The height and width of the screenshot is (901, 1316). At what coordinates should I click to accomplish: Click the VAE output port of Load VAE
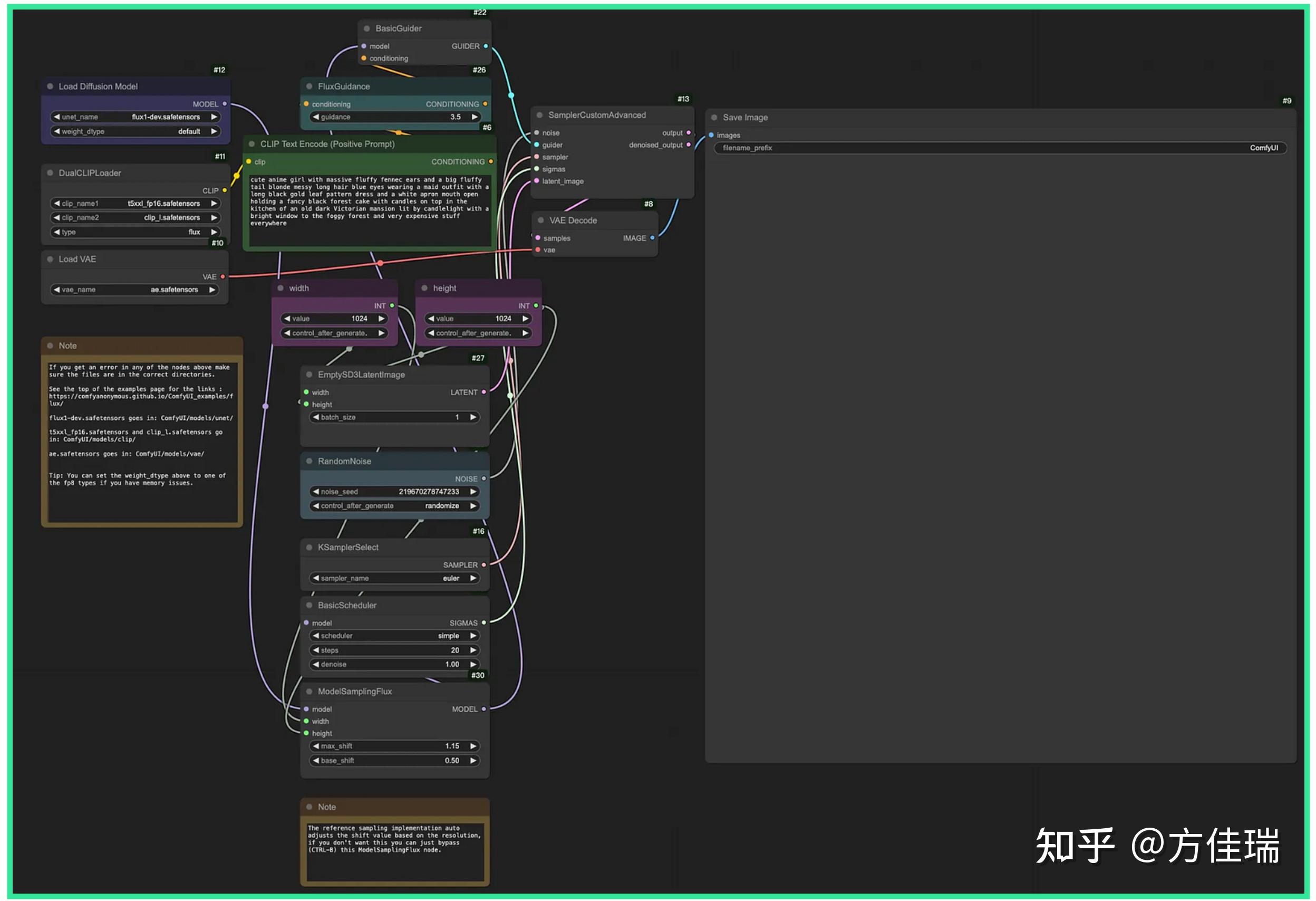point(222,277)
